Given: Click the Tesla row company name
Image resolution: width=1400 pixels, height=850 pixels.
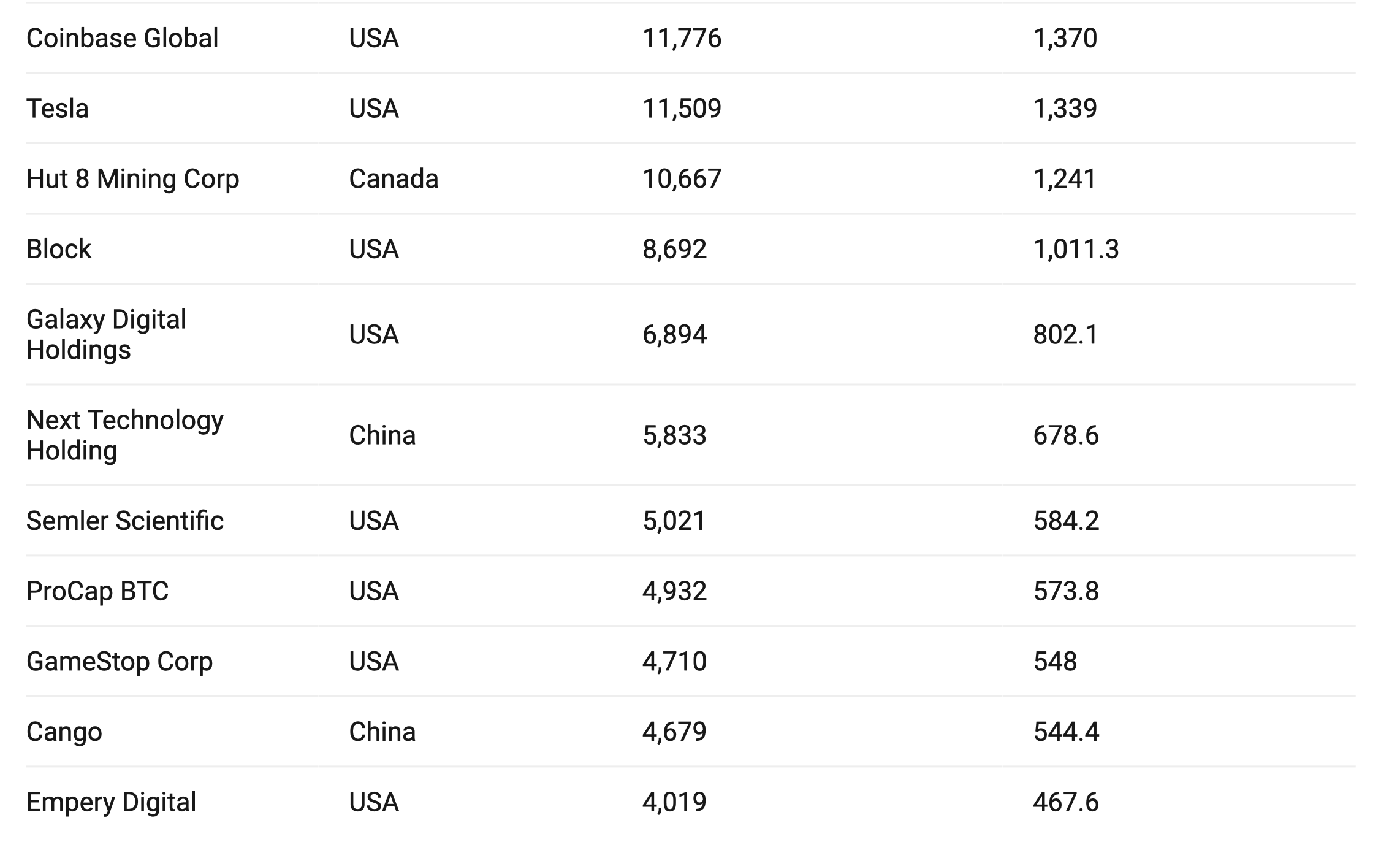Looking at the screenshot, I should pos(58,109).
